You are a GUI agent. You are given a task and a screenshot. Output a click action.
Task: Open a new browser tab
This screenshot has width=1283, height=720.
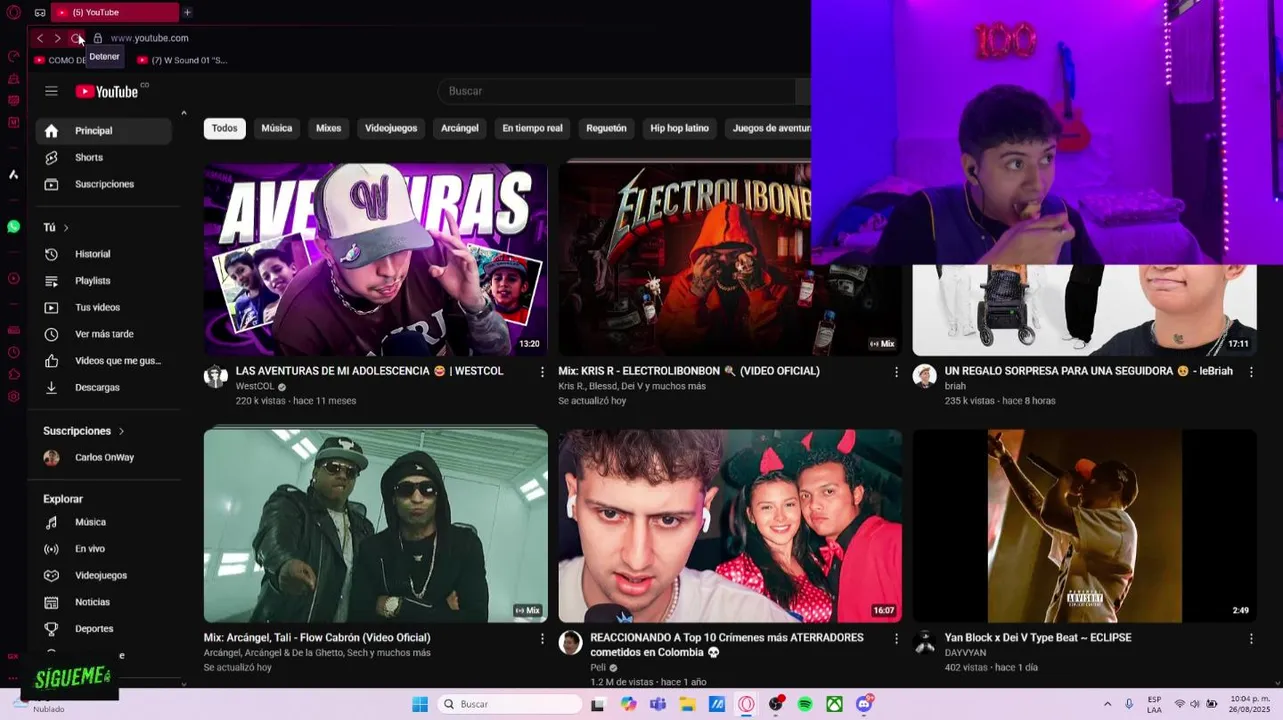coord(187,12)
